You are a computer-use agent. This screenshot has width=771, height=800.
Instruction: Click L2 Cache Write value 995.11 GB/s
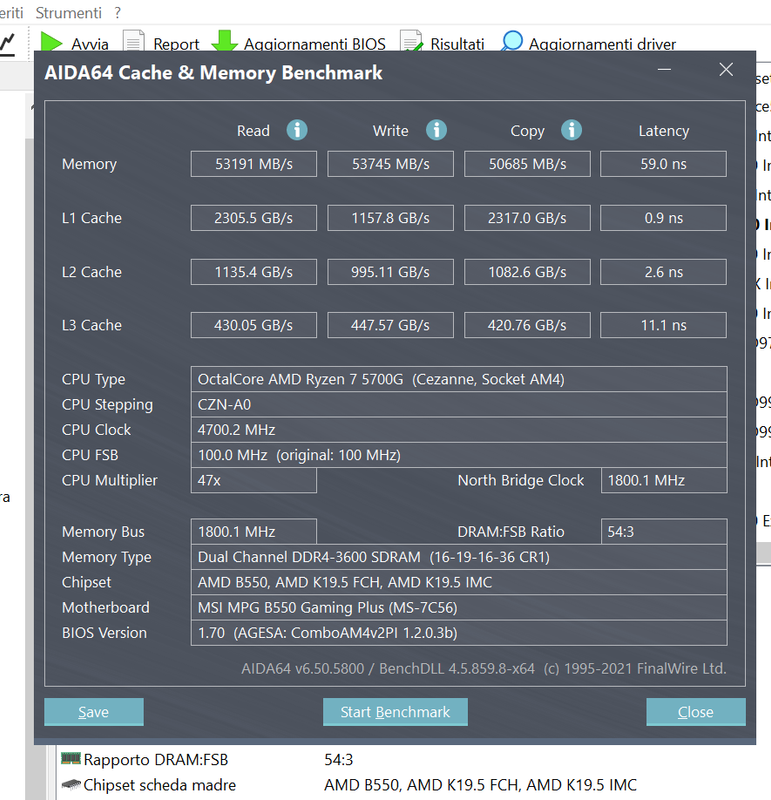pos(390,272)
